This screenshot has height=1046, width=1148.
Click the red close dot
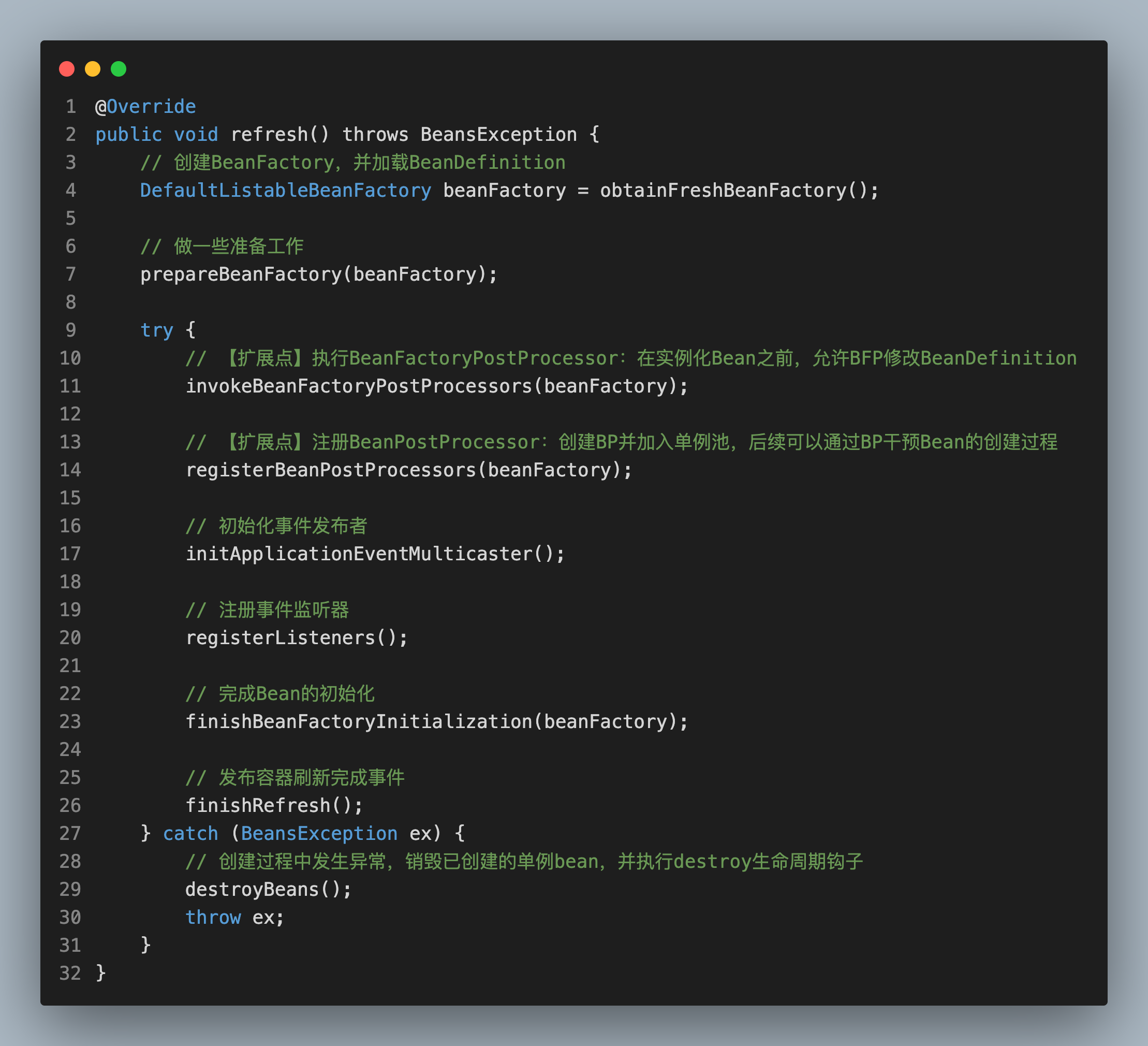[x=67, y=69]
